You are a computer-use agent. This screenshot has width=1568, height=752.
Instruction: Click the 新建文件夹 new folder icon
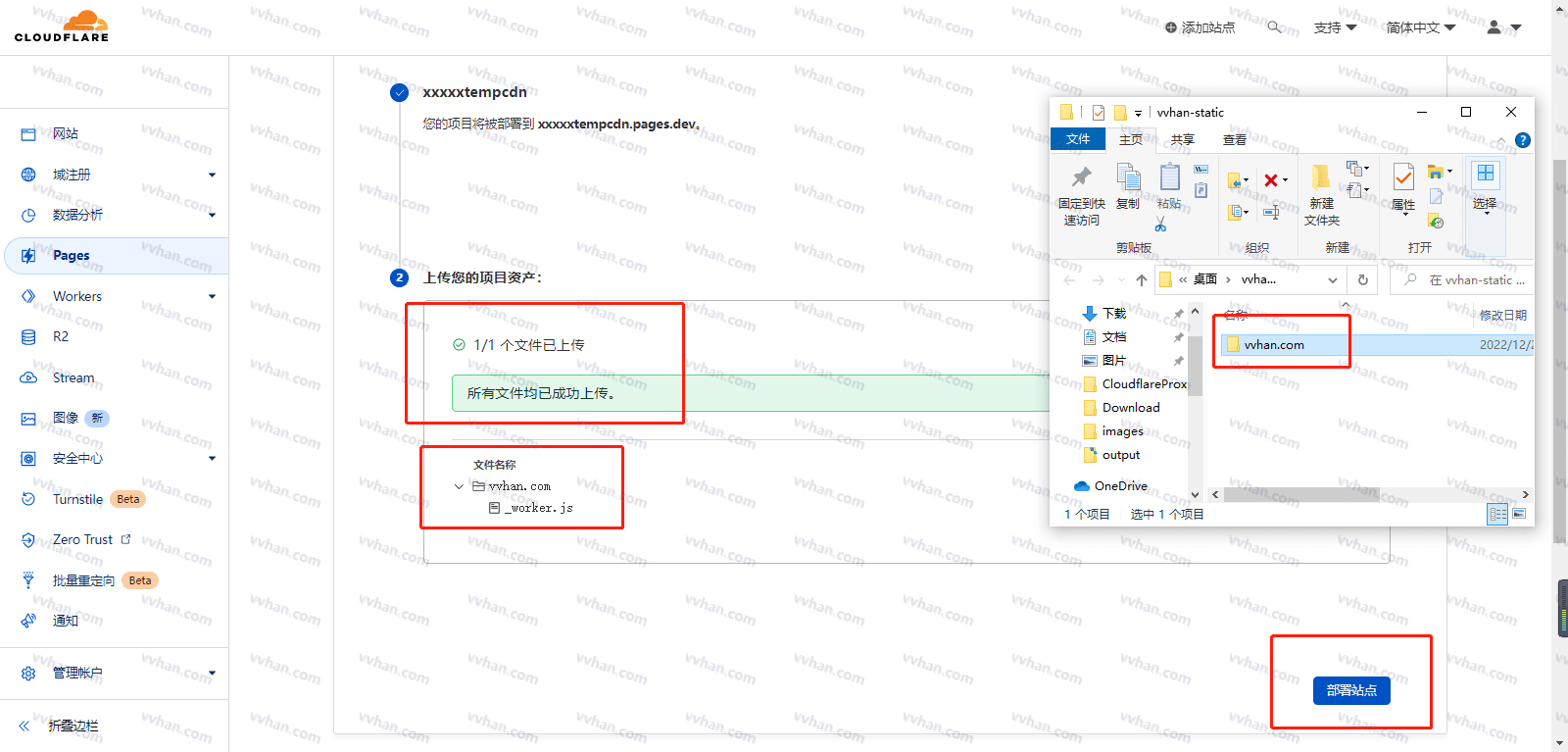(x=1321, y=176)
